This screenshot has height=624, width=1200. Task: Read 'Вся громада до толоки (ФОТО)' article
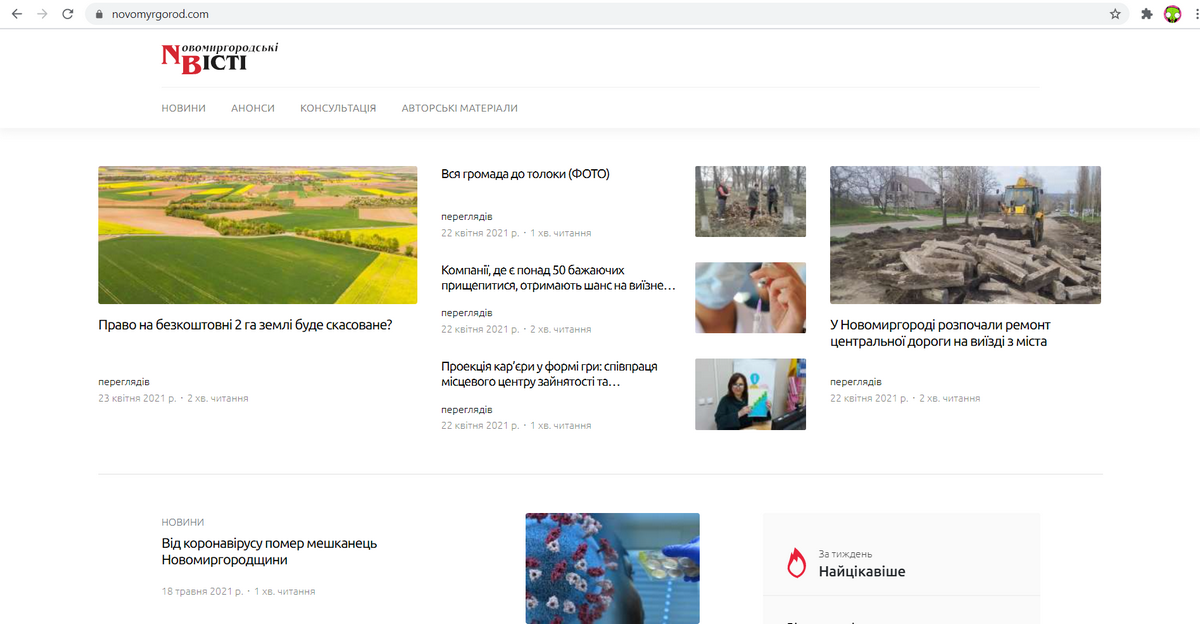(x=525, y=174)
